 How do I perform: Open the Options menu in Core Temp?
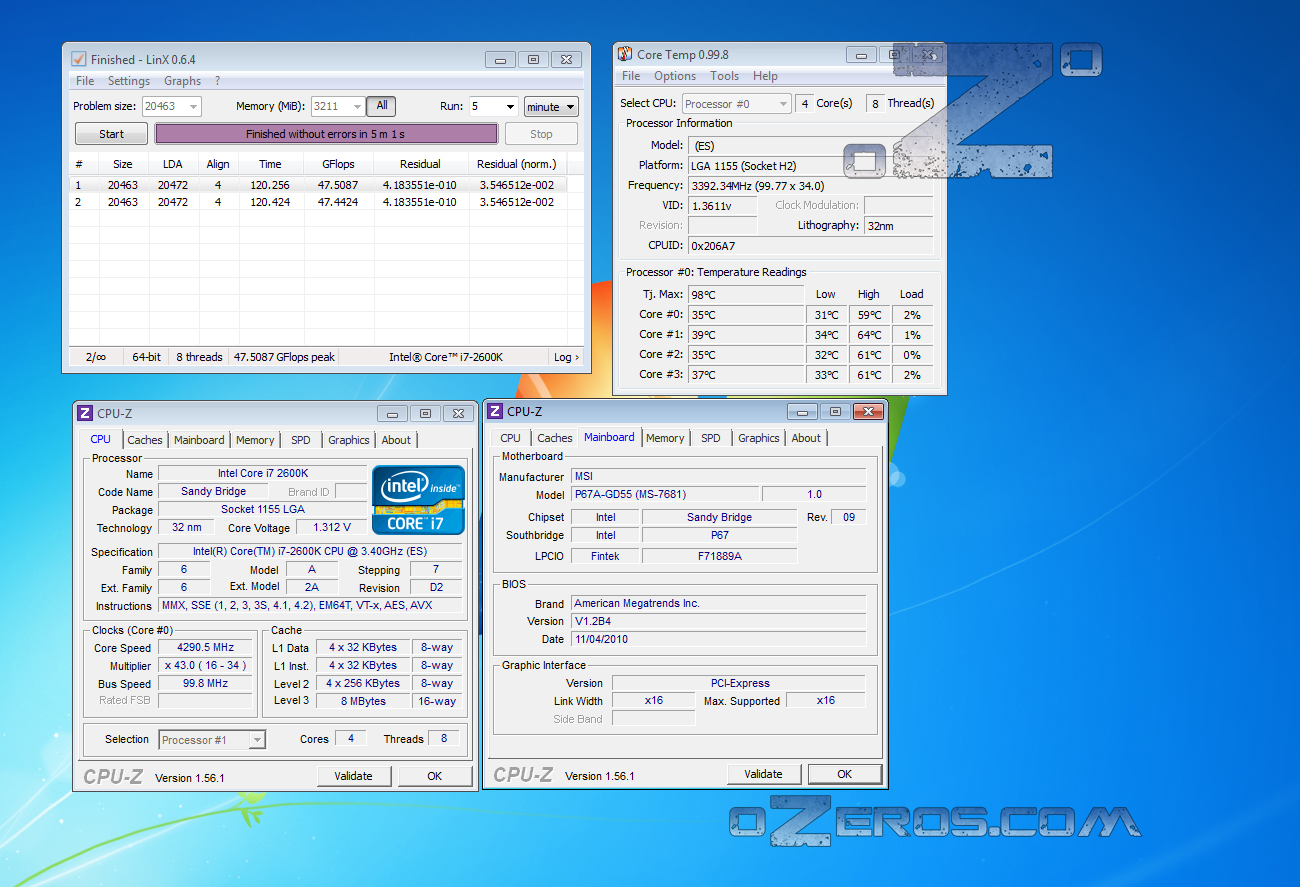pos(675,76)
